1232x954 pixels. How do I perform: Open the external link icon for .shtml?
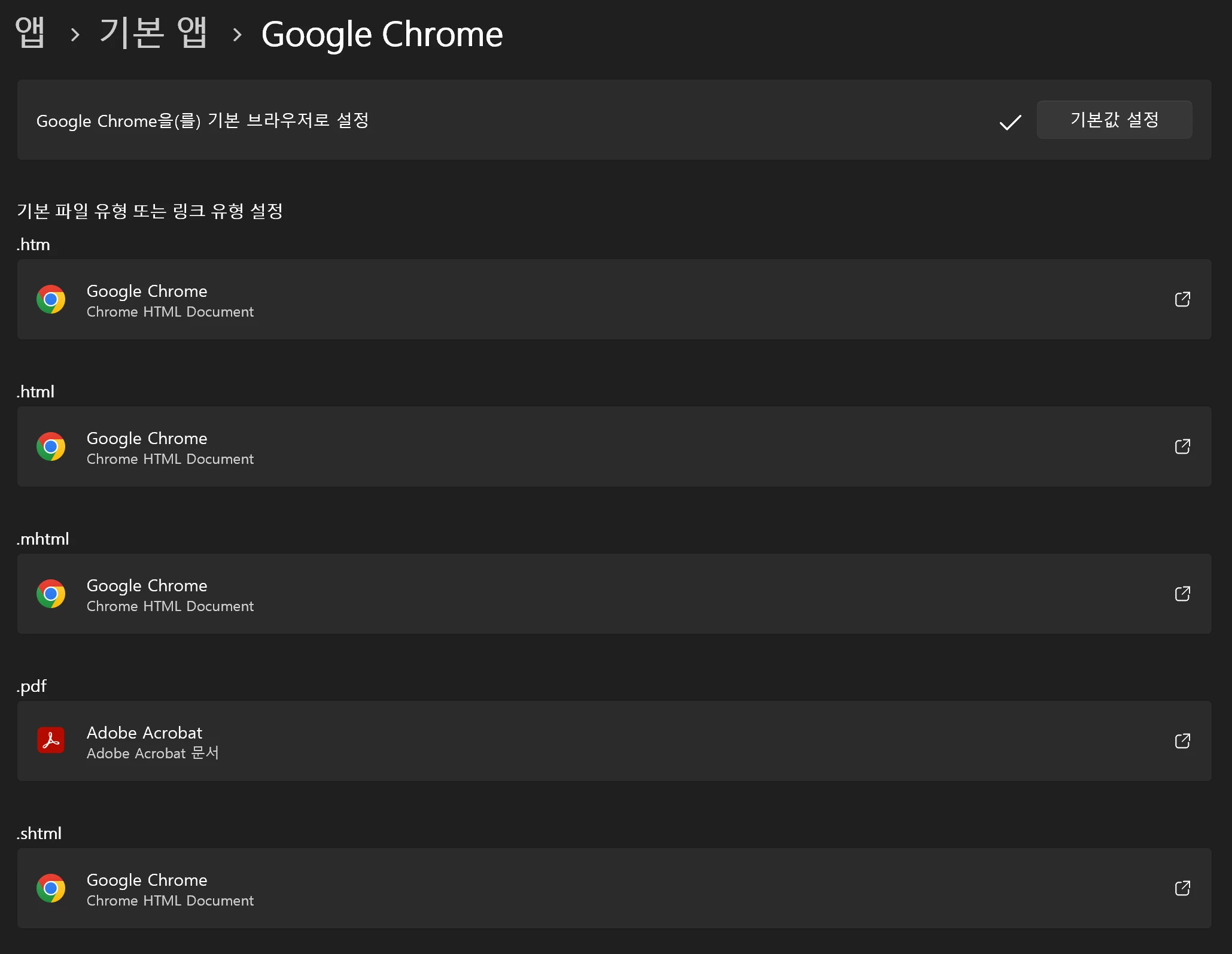pyautogui.click(x=1182, y=888)
